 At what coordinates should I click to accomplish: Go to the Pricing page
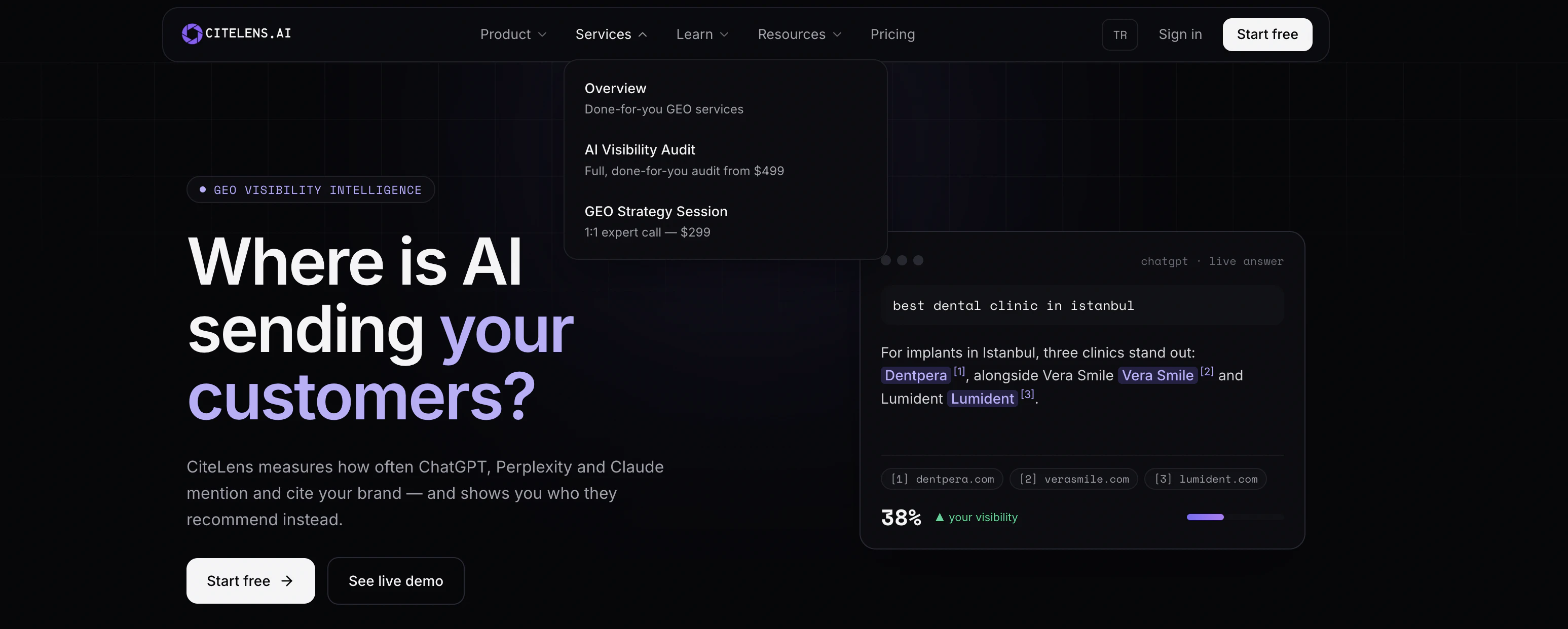[x=892, y=34]
